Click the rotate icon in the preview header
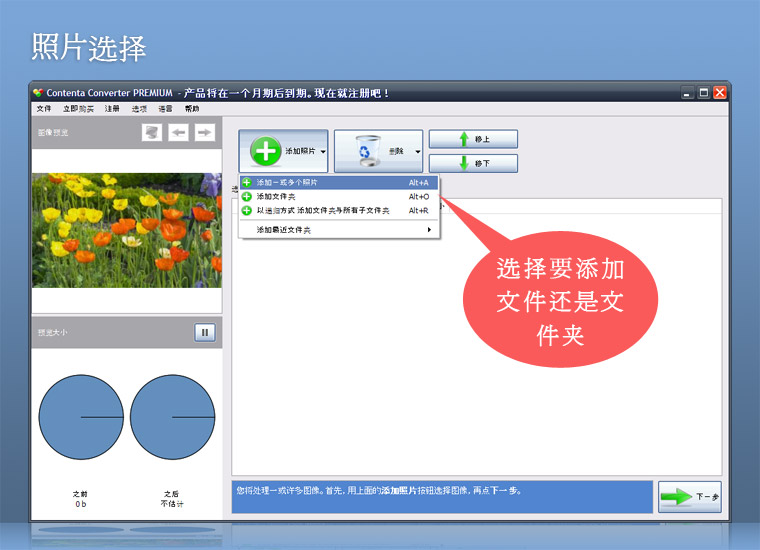 point(152,132)
